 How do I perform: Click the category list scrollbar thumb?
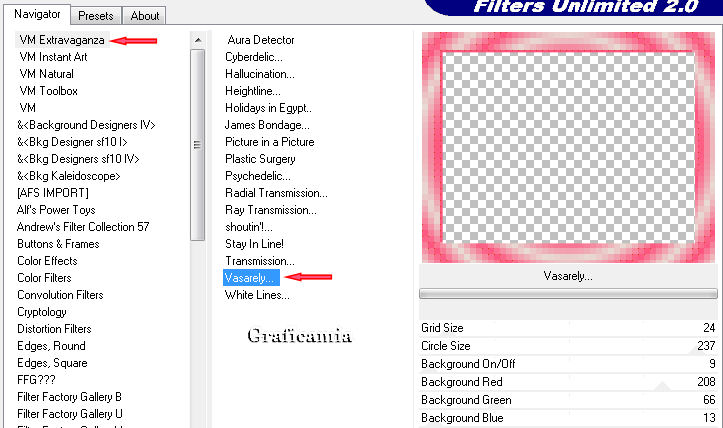click(x=198, y=140)
